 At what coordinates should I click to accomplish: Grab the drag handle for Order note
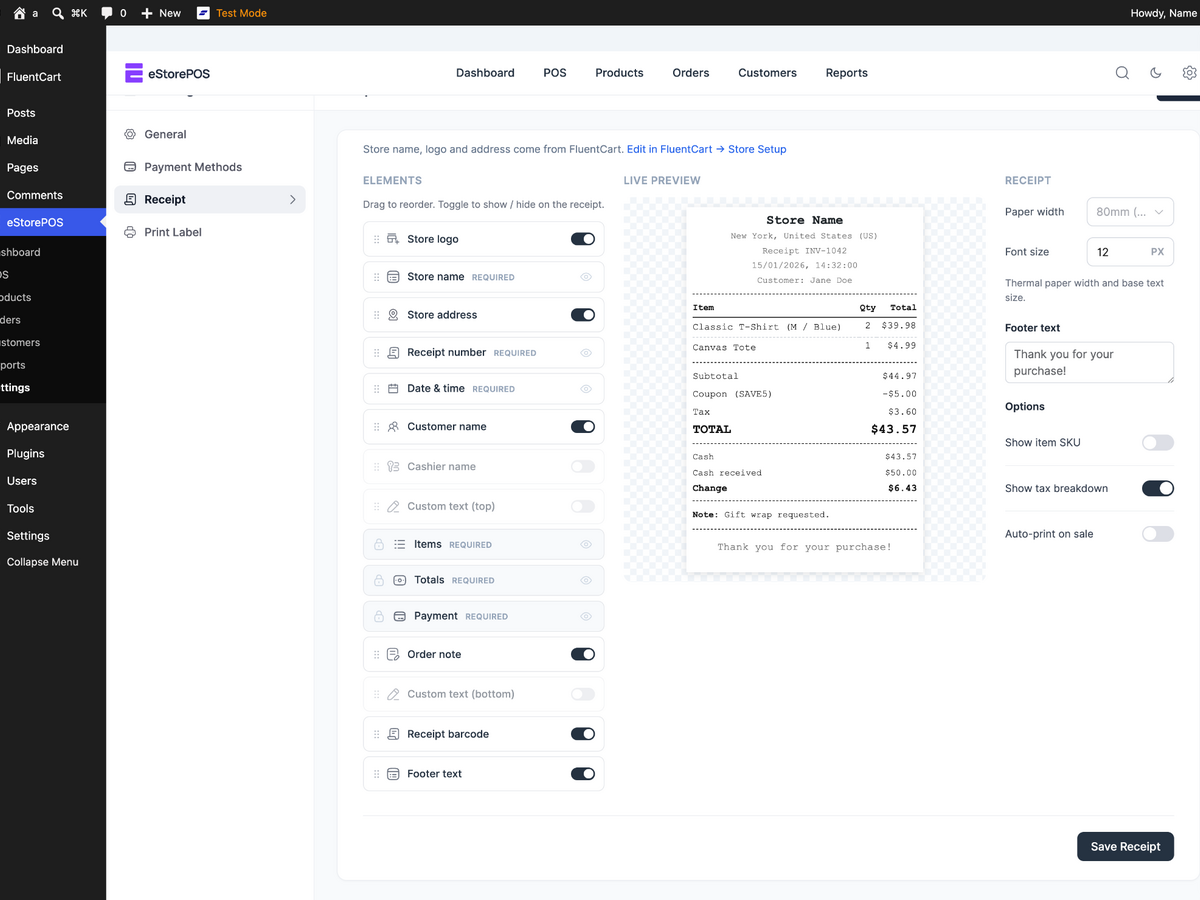point(377,655)
